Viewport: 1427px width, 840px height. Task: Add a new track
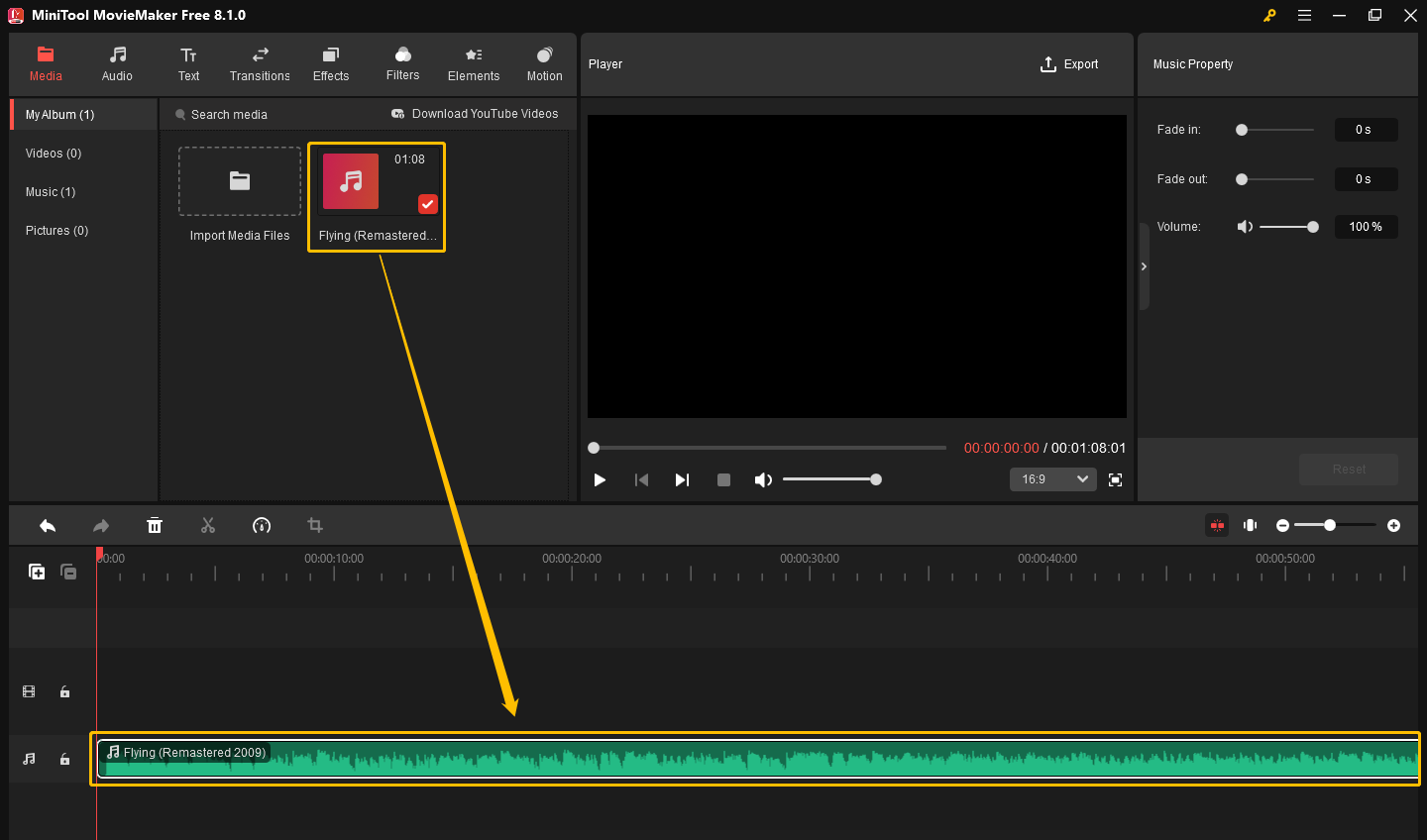(x=37, y=572)
